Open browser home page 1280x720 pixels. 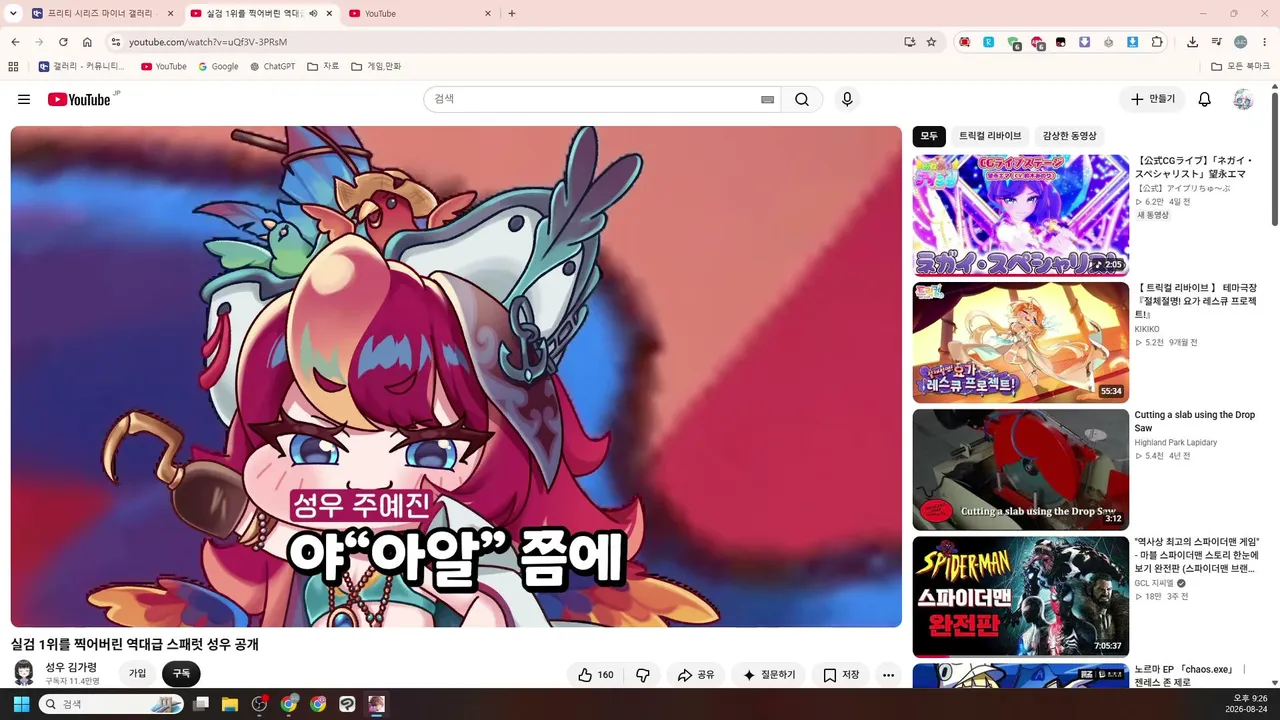tap(87, 42)
